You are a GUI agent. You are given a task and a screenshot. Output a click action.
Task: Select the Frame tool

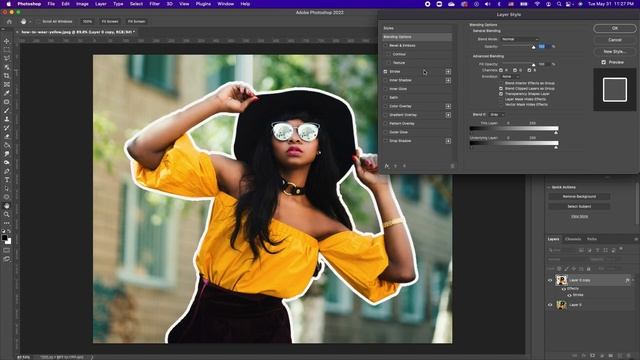[x=7, y=84]
